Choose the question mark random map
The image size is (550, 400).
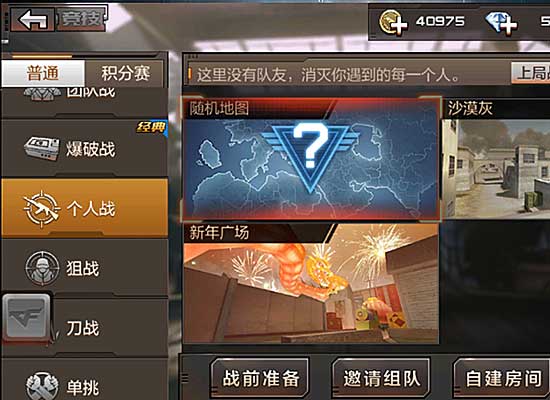[310, 159]
